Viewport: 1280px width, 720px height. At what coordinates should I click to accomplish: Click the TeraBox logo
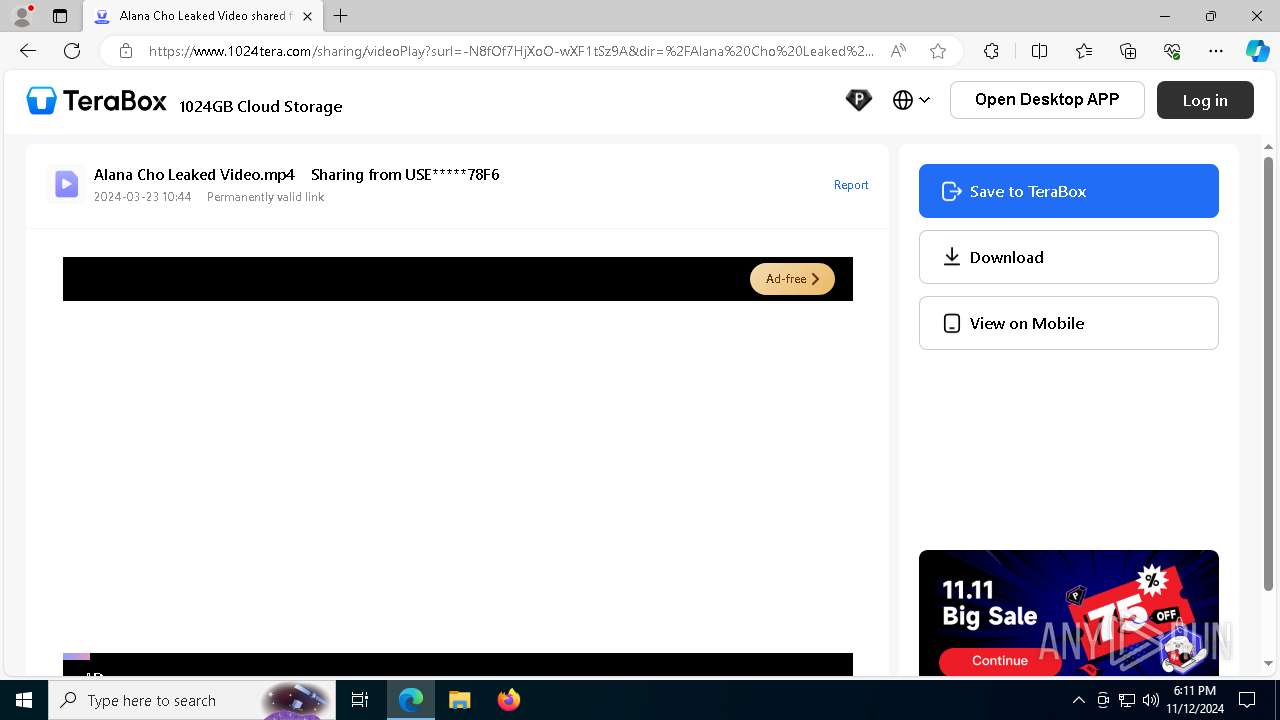(96, 100)
